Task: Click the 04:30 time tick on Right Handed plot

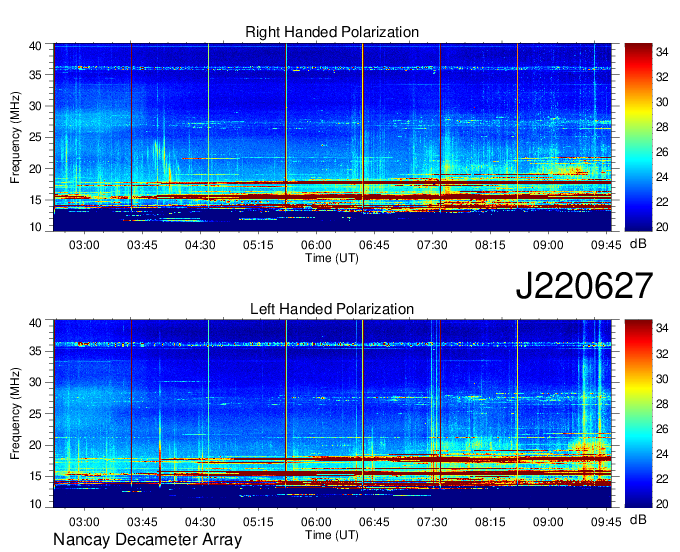Action: [x=200, y=245]
